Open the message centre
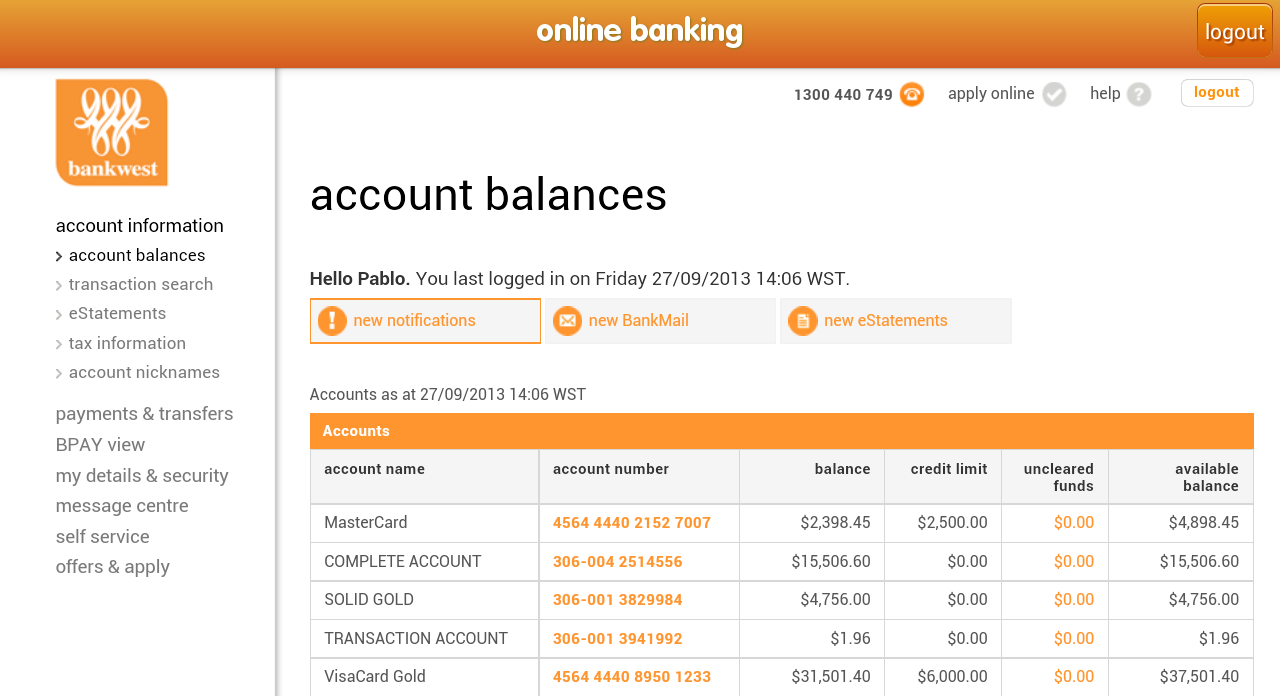Screen dimensions: 1280x696 [122, 506]
